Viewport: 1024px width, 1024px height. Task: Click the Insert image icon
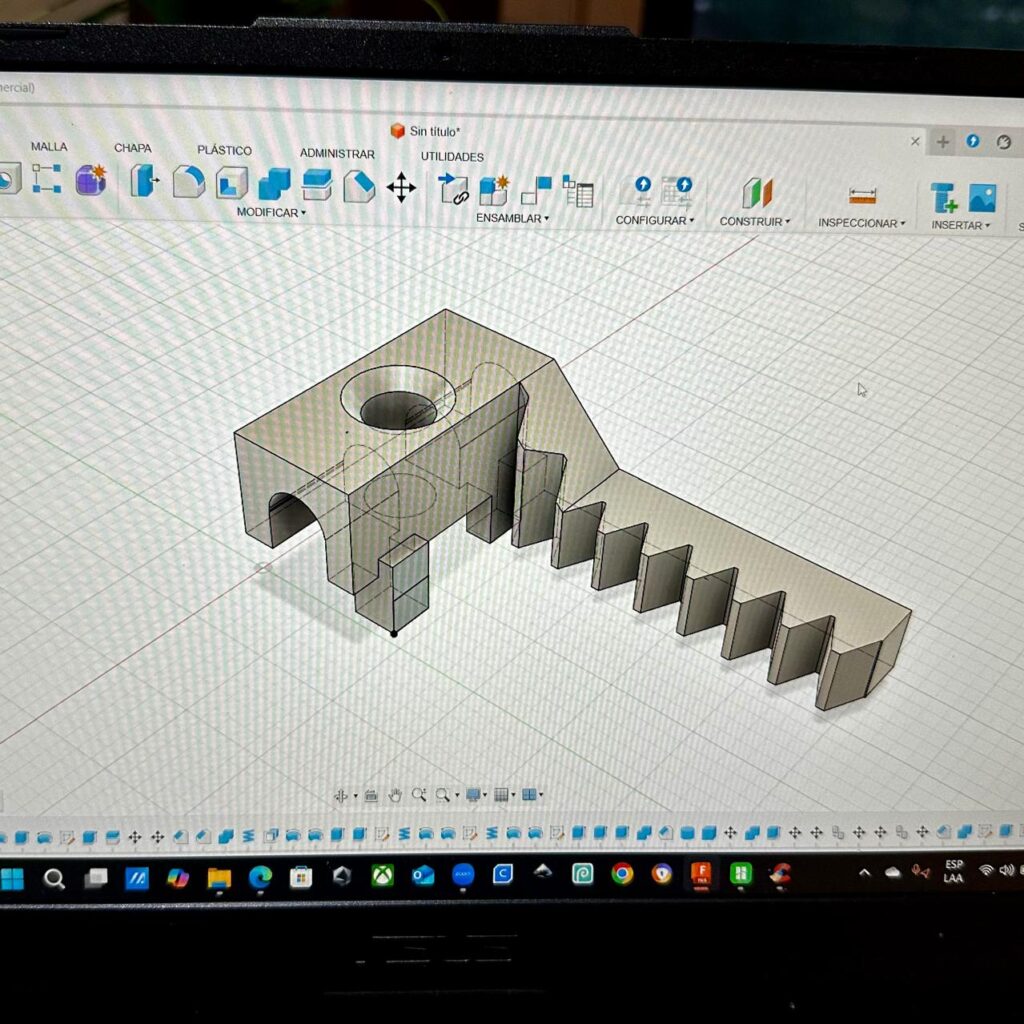tap(981, 198)
